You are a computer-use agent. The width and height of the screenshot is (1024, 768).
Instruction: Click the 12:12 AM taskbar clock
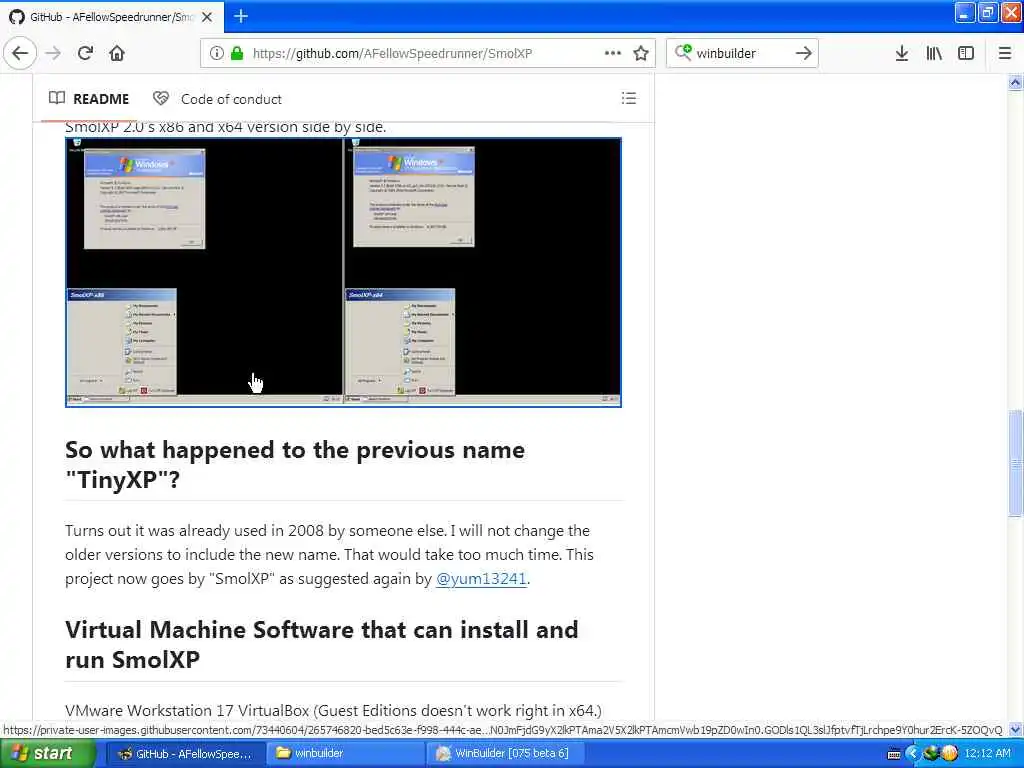click(987, 753)
